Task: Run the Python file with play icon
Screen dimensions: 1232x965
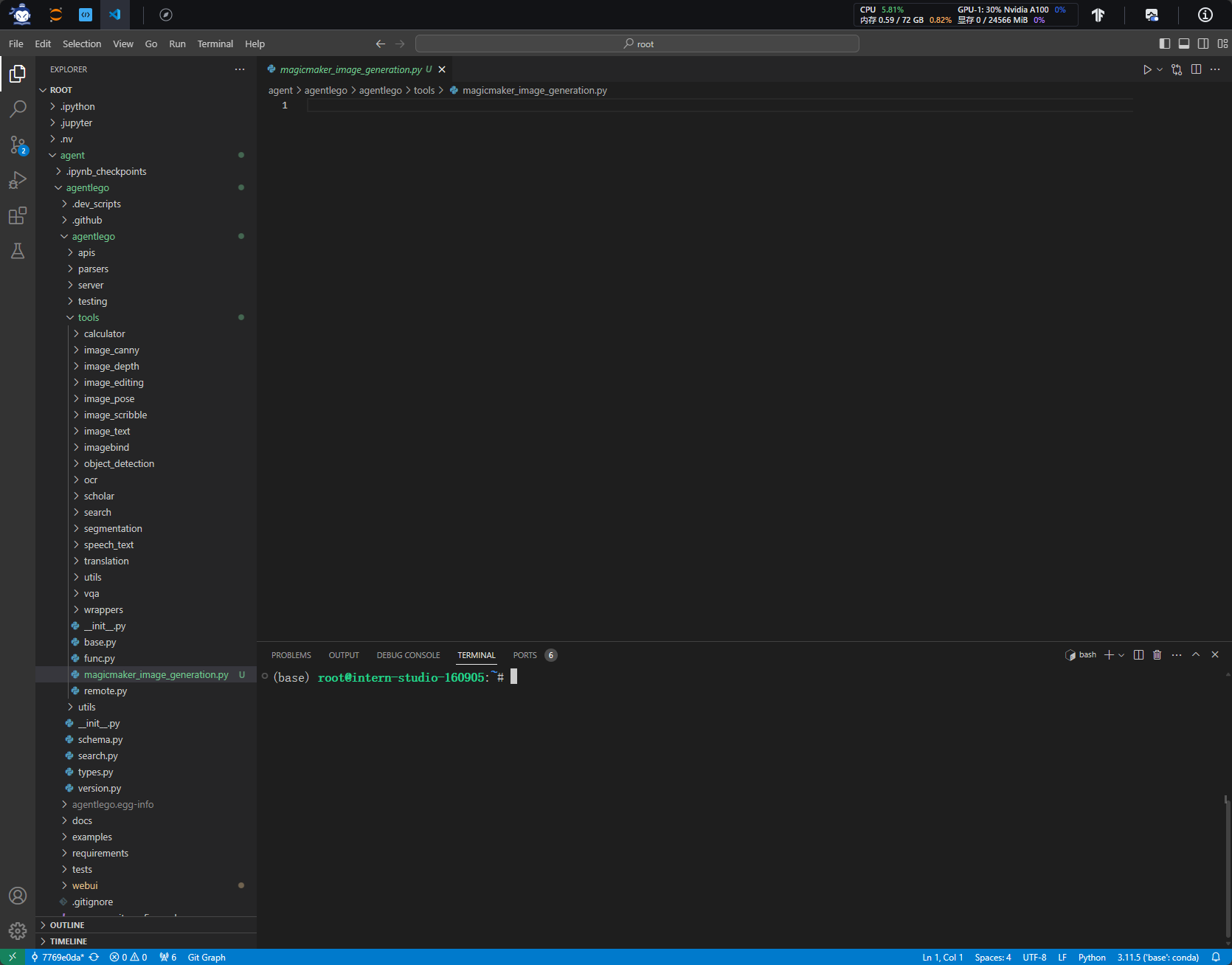Action: pos(1147,69)
